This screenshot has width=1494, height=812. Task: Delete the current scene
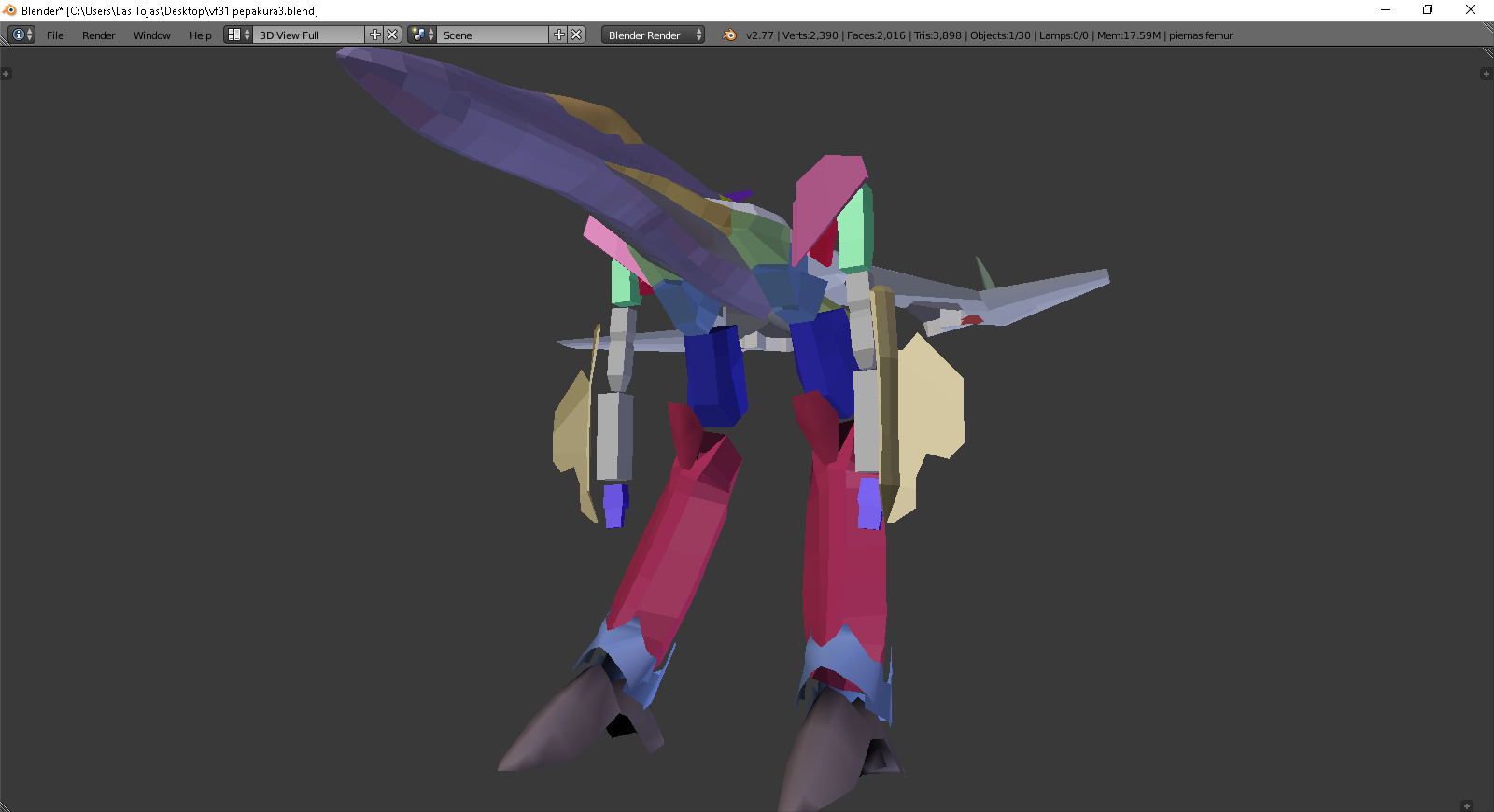click(577, 35)
